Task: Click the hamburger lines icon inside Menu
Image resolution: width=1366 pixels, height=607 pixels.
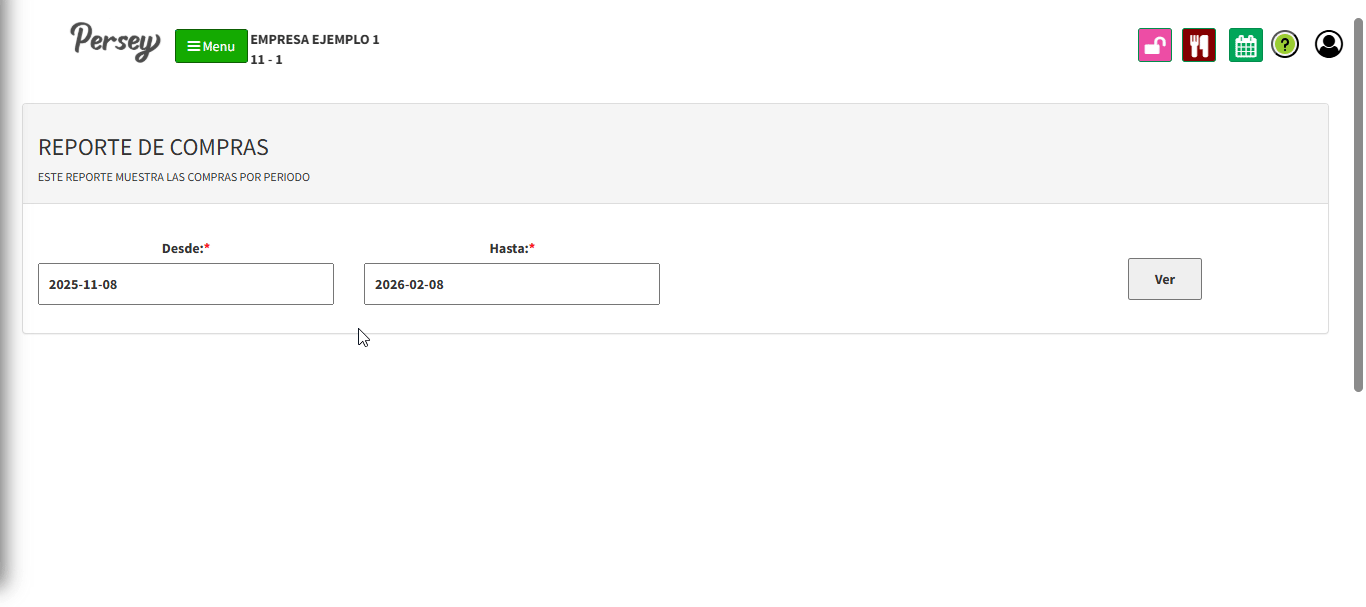Action: coord(193,46)
